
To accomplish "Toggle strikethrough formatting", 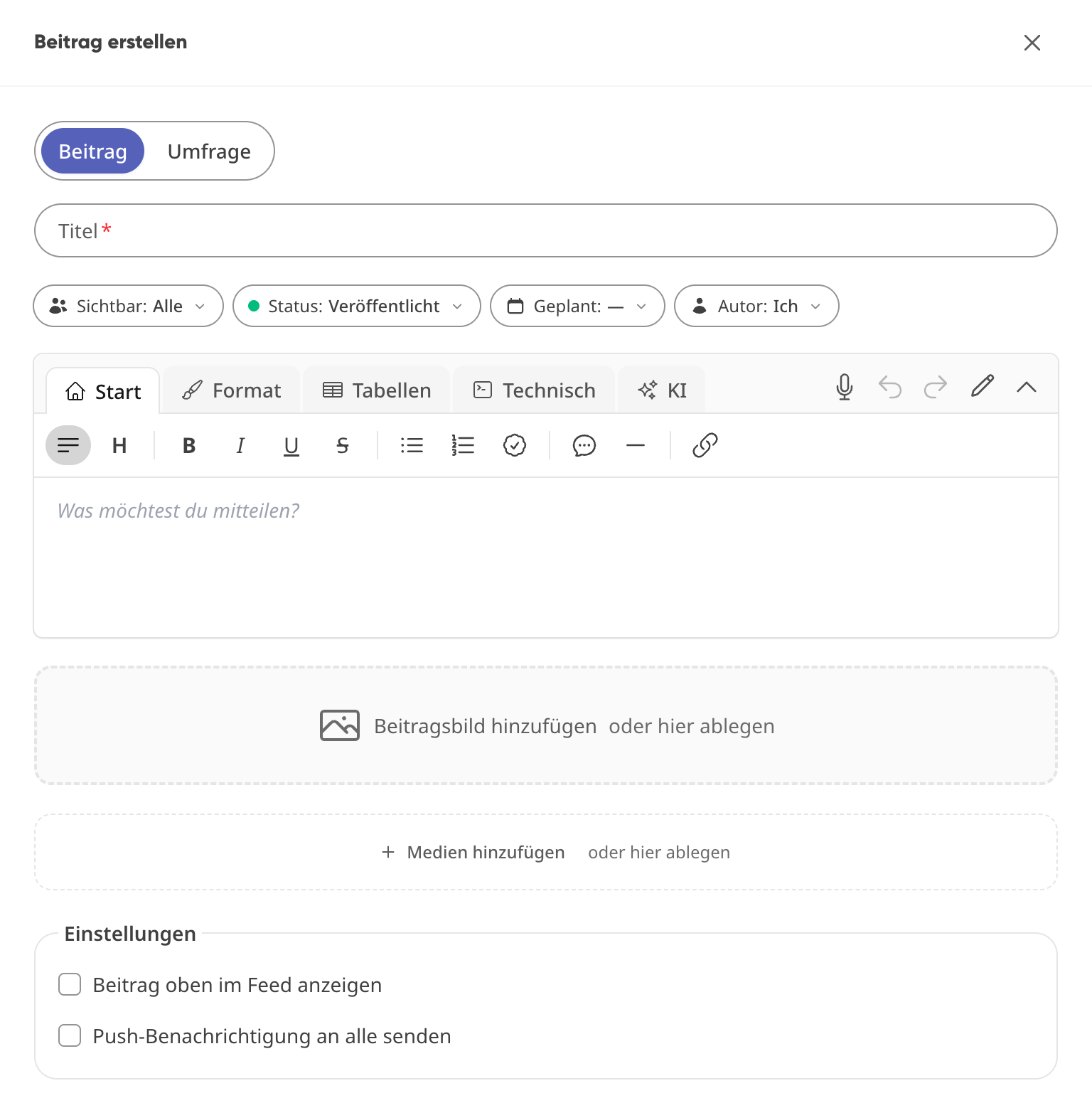I will [343, 445].
